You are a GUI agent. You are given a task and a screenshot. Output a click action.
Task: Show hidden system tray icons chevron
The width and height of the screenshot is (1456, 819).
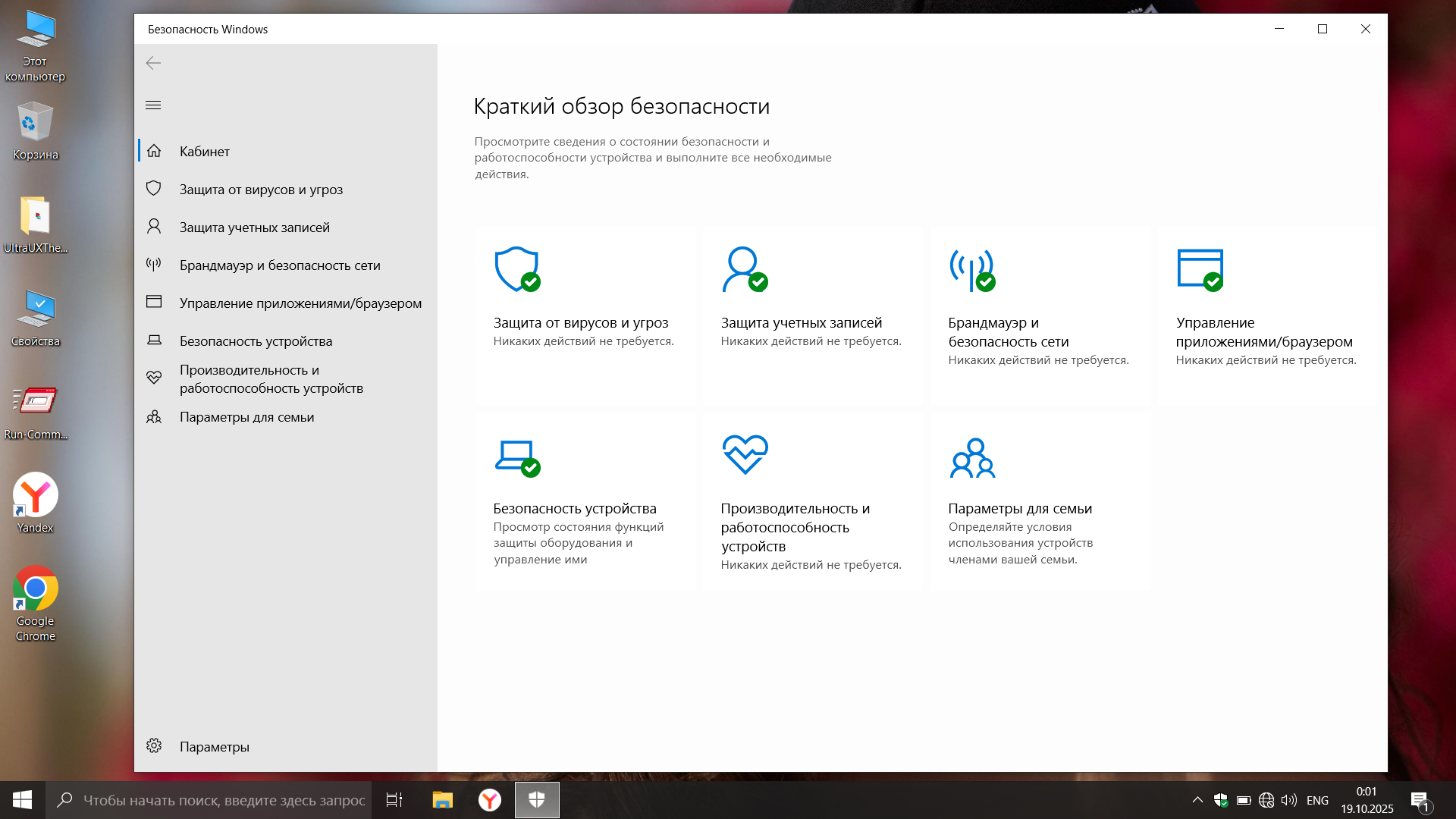coord(1197,800)
